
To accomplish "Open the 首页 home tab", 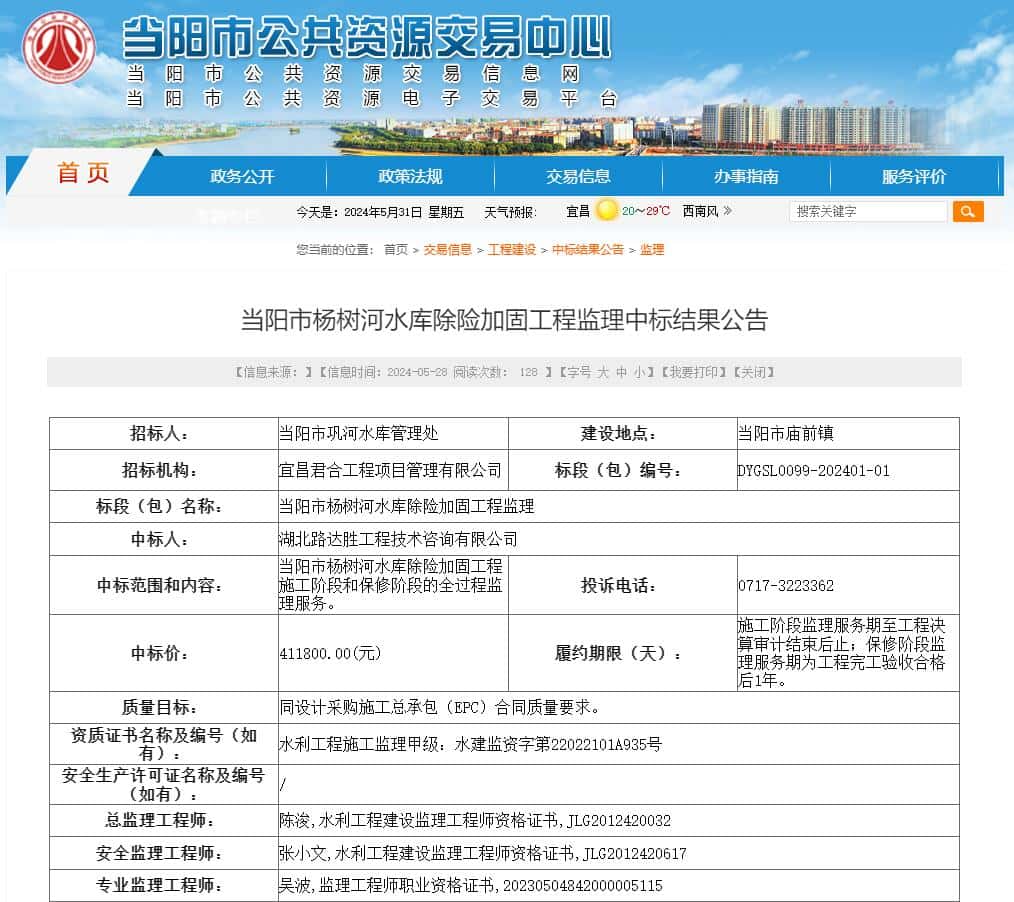I will (x=83, y=175).
